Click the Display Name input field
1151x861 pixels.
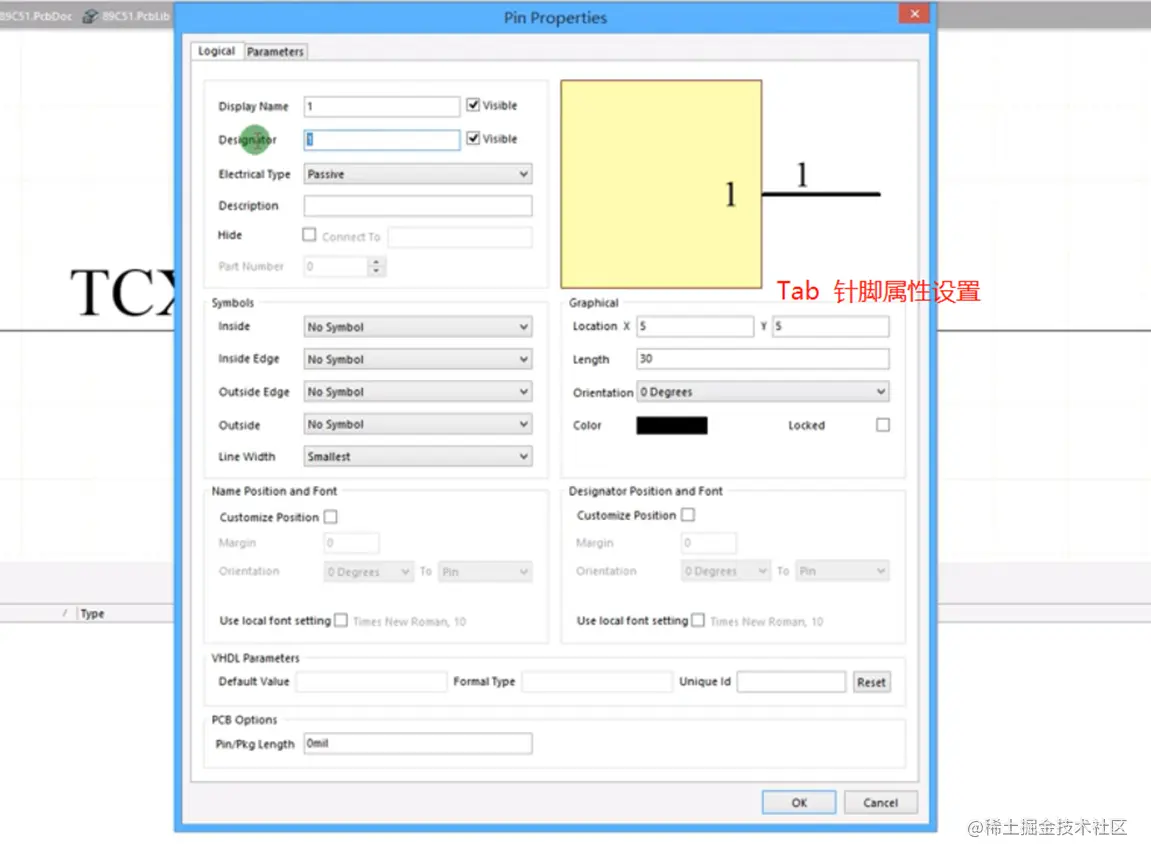coord(382,106)
